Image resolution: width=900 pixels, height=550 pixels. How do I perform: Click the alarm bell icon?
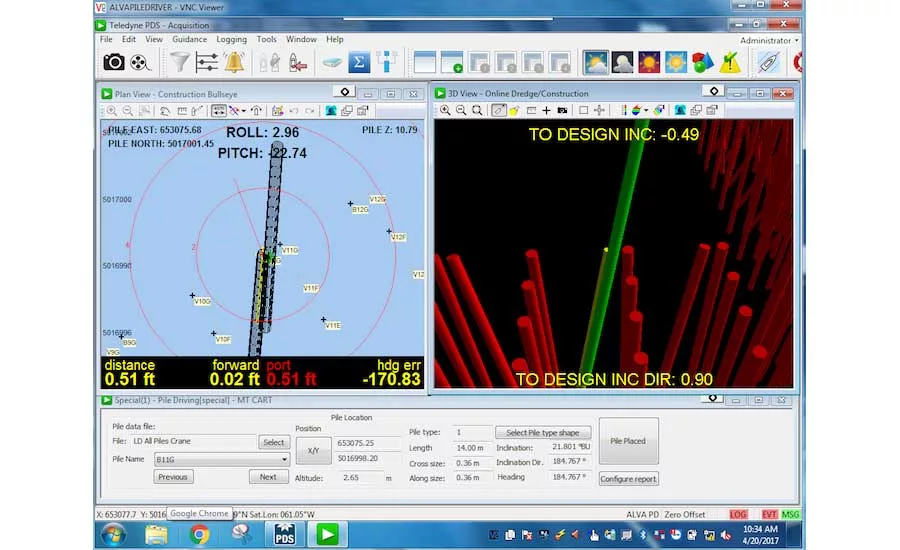point(234,62)
